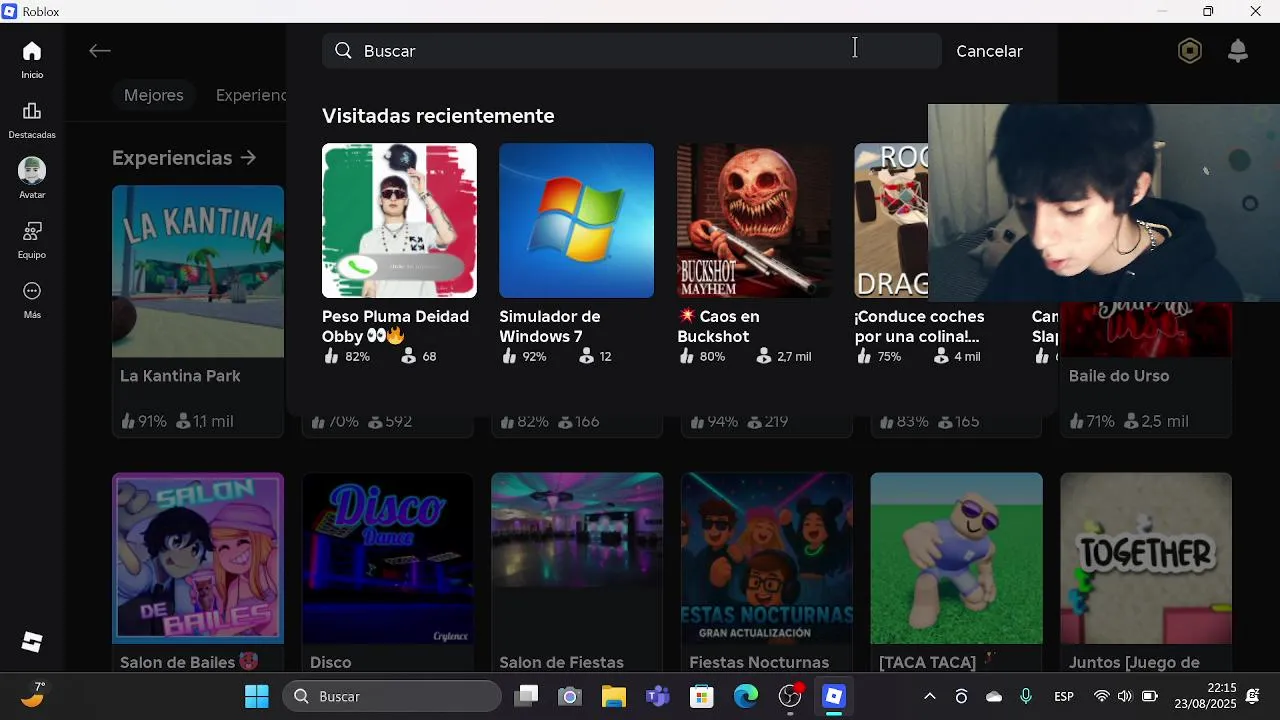Open La Kantina Park game card

[198, 310]
